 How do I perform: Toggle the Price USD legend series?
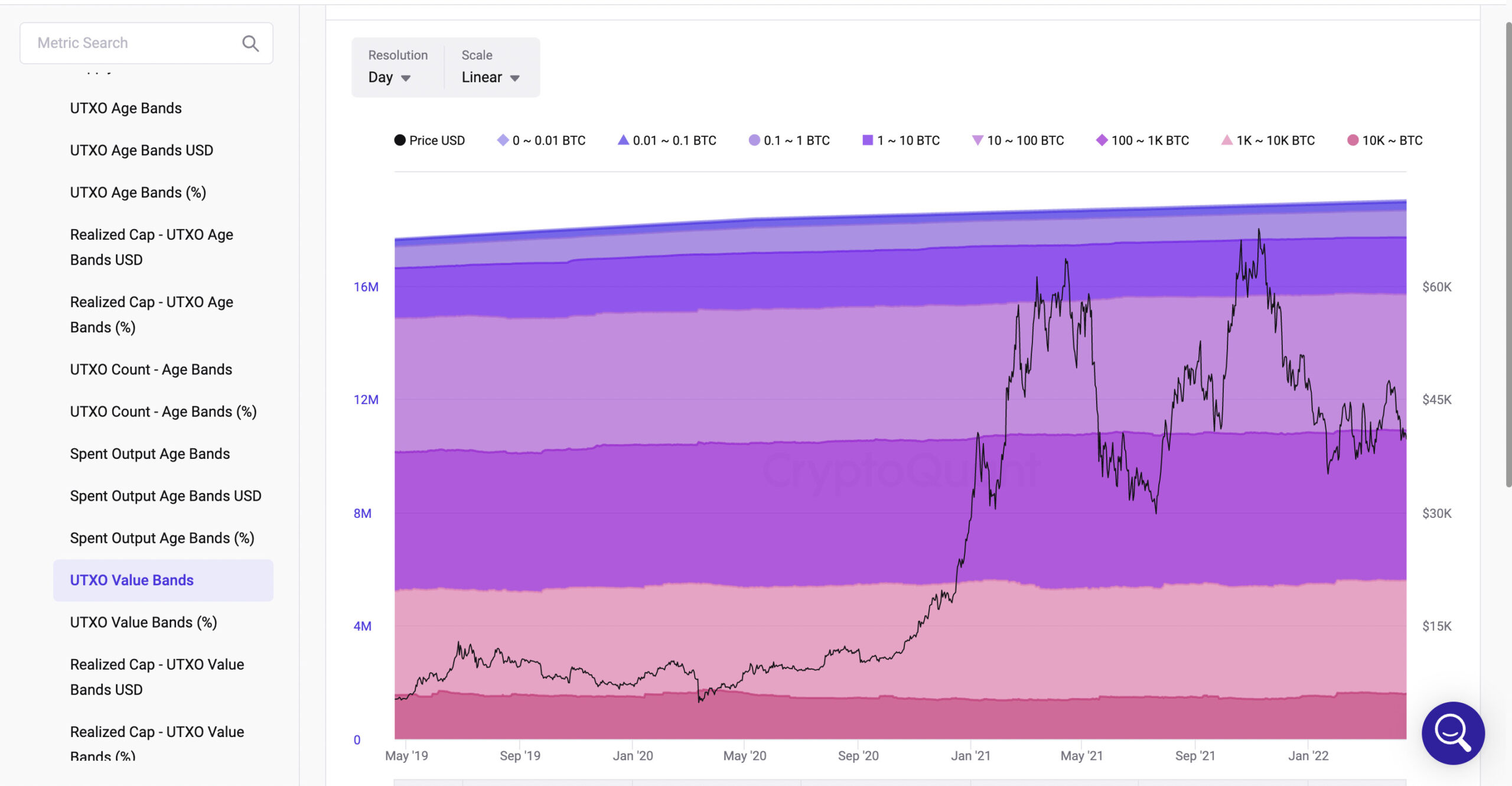(x=429, y=141)
